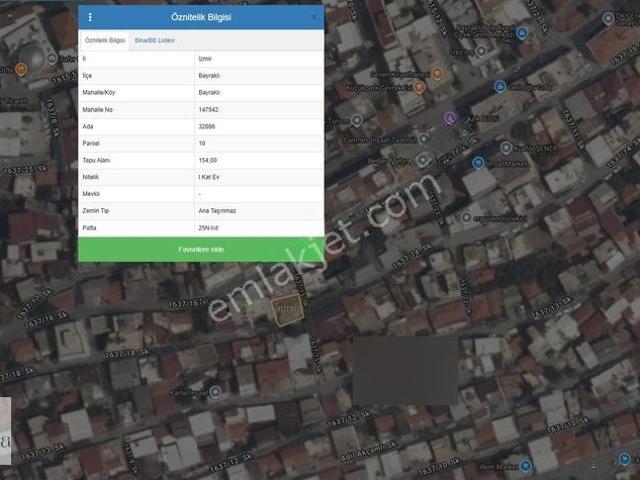Click the Bim Market blue marker at bottom

(x=526, y=465)
